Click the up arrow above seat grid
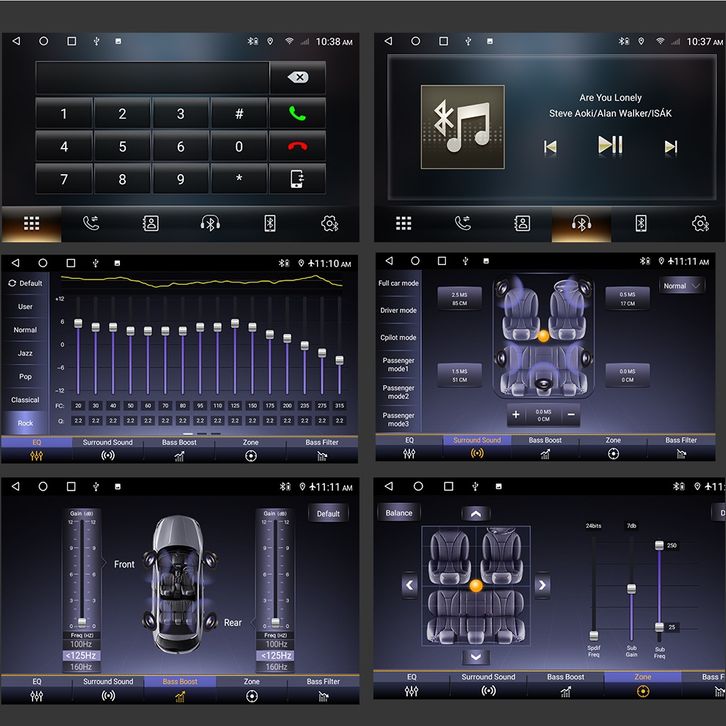Viewport: 726px width, 726px height. click(476, 513)
